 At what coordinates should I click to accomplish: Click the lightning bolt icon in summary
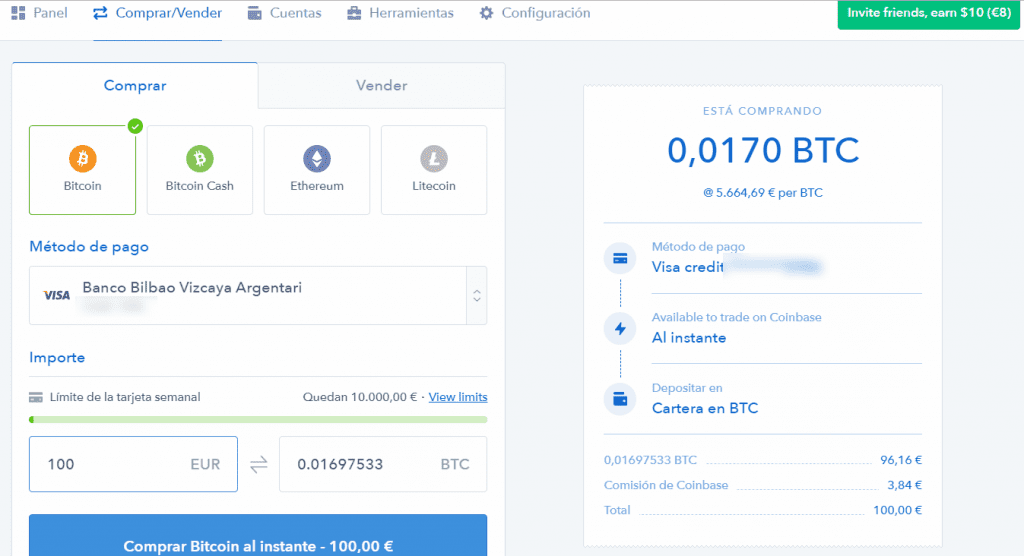(620, 329)
